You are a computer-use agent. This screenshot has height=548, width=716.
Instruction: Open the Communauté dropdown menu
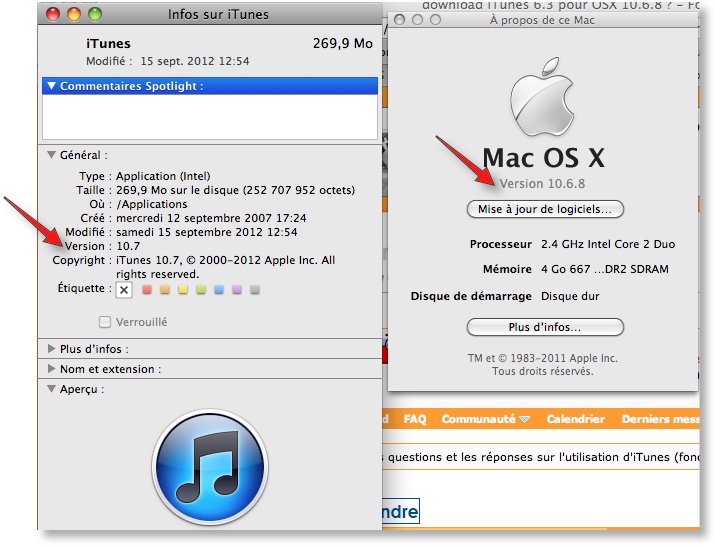click(485, 420)
